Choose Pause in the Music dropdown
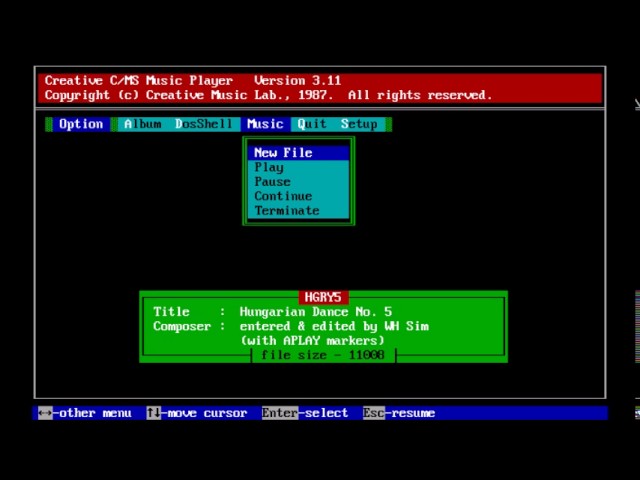The width and height of the screenshot is (640, 480). point(298,182)
